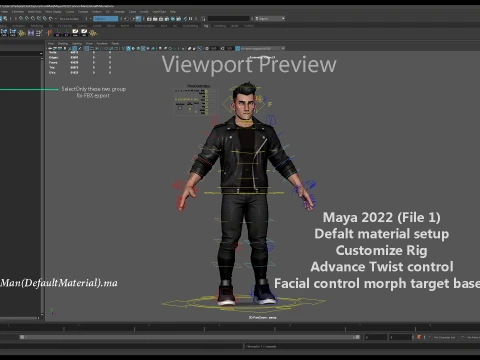The height and width of the screenshot is (360, 480).
Task: Click the Faces row in heads-up display
Action: [80, 62]
